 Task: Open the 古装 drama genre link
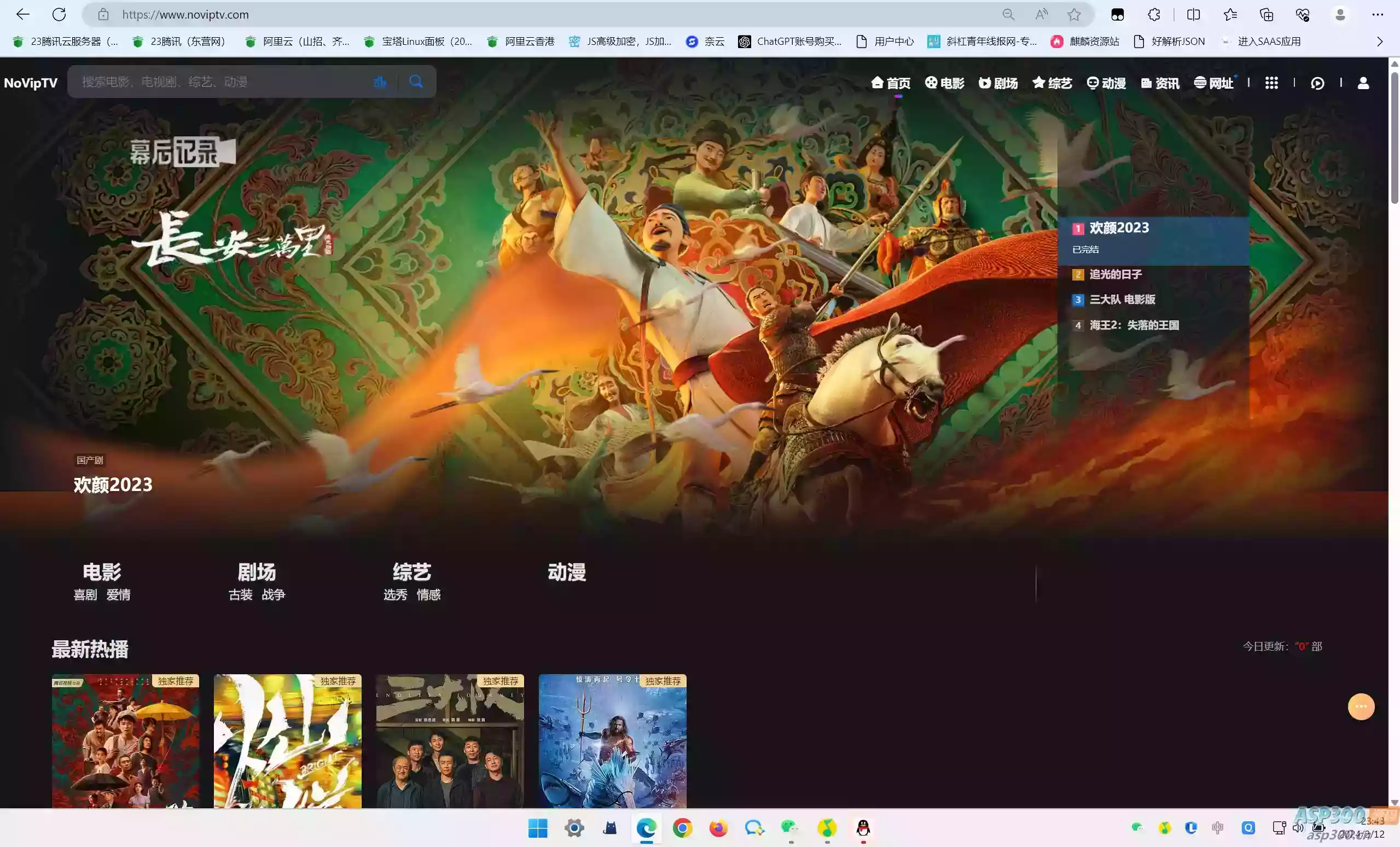tap(240, 595)
